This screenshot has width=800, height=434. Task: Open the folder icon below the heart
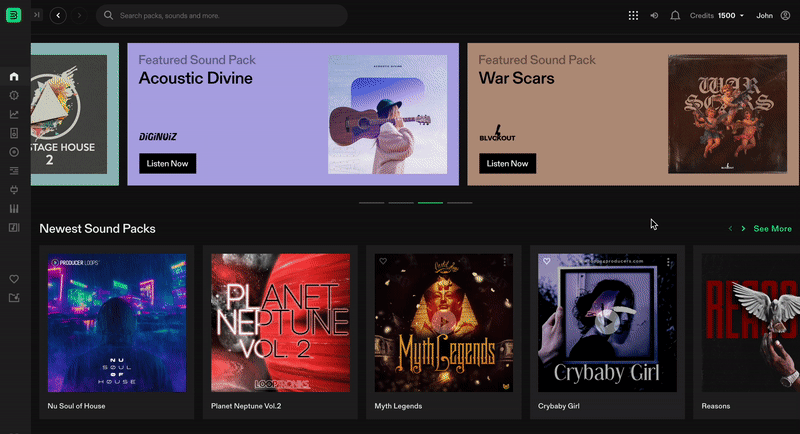(14, 298)
